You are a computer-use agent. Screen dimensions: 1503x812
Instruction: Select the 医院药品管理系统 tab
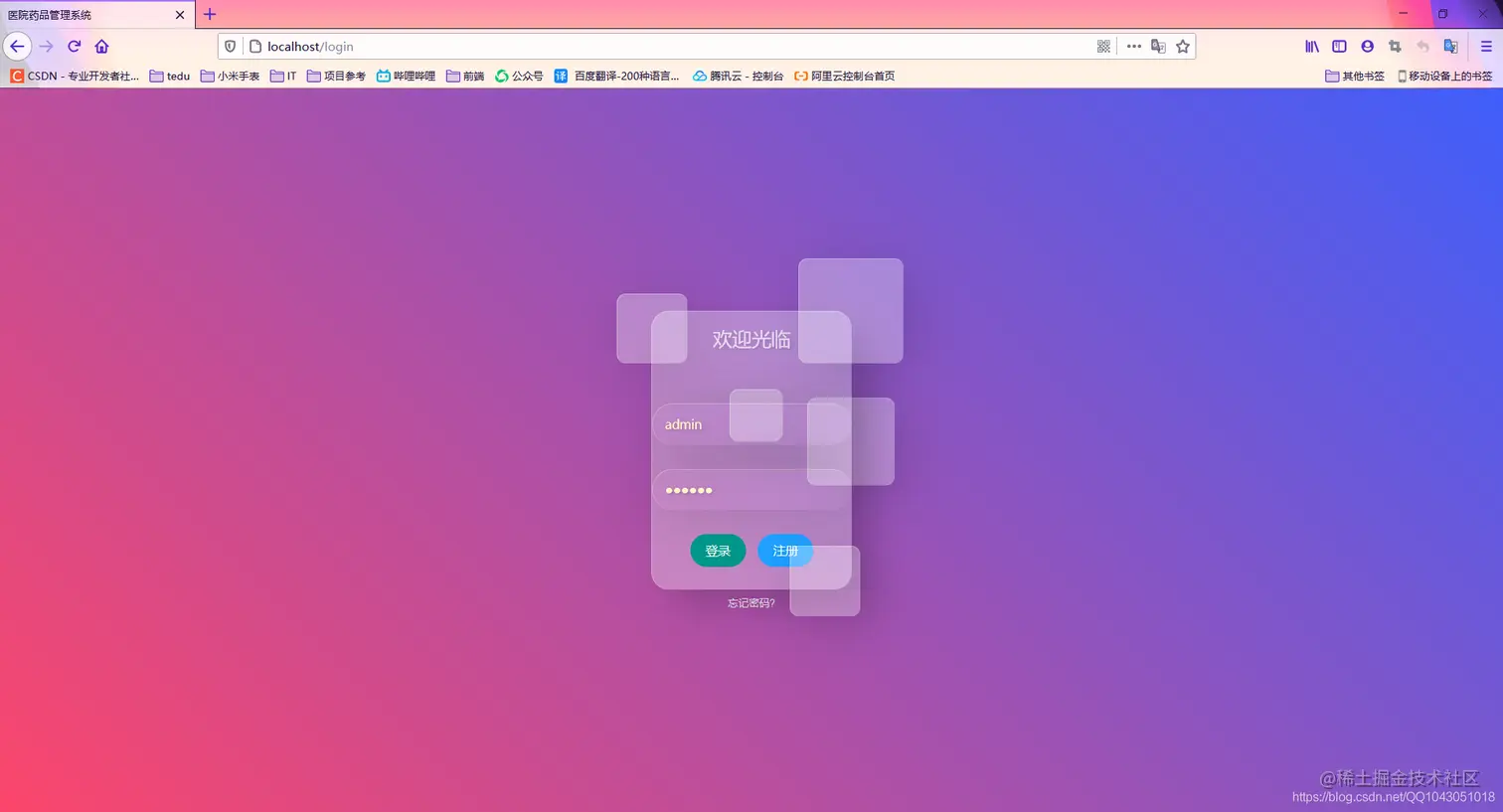click(97, 15)
